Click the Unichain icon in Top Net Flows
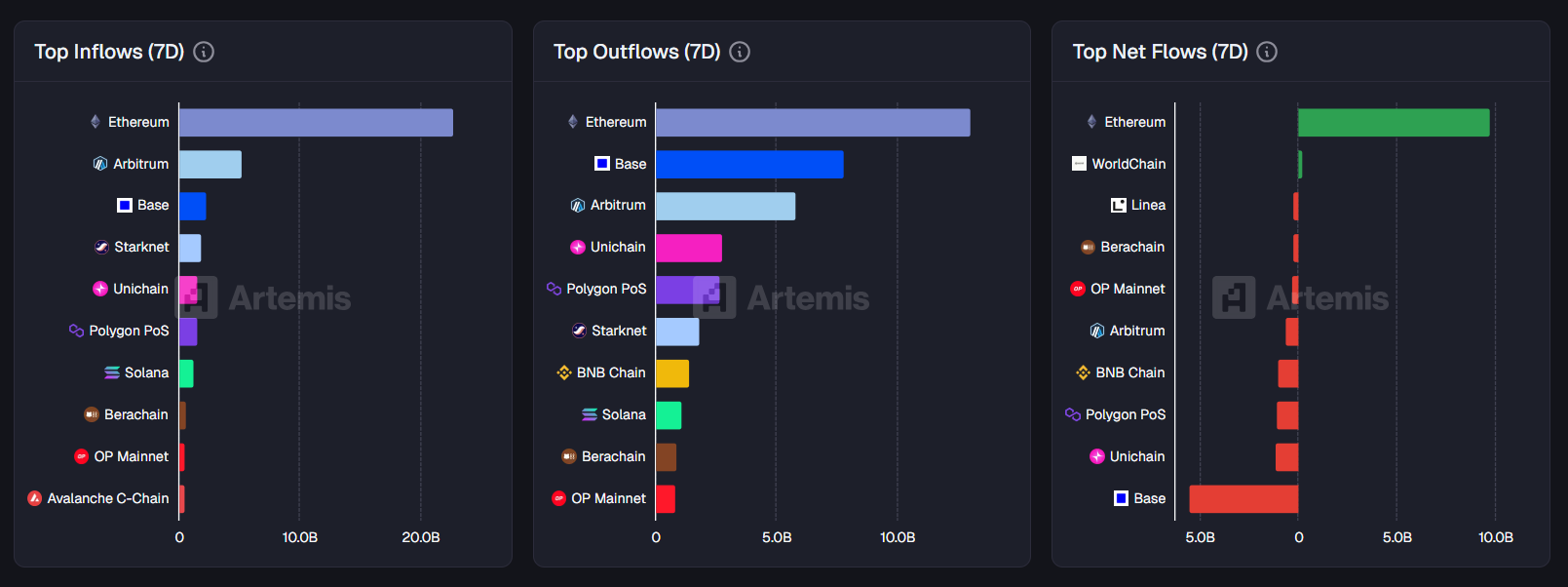The height and width of the screenshot is (587, 1568). coord(1097,456)
